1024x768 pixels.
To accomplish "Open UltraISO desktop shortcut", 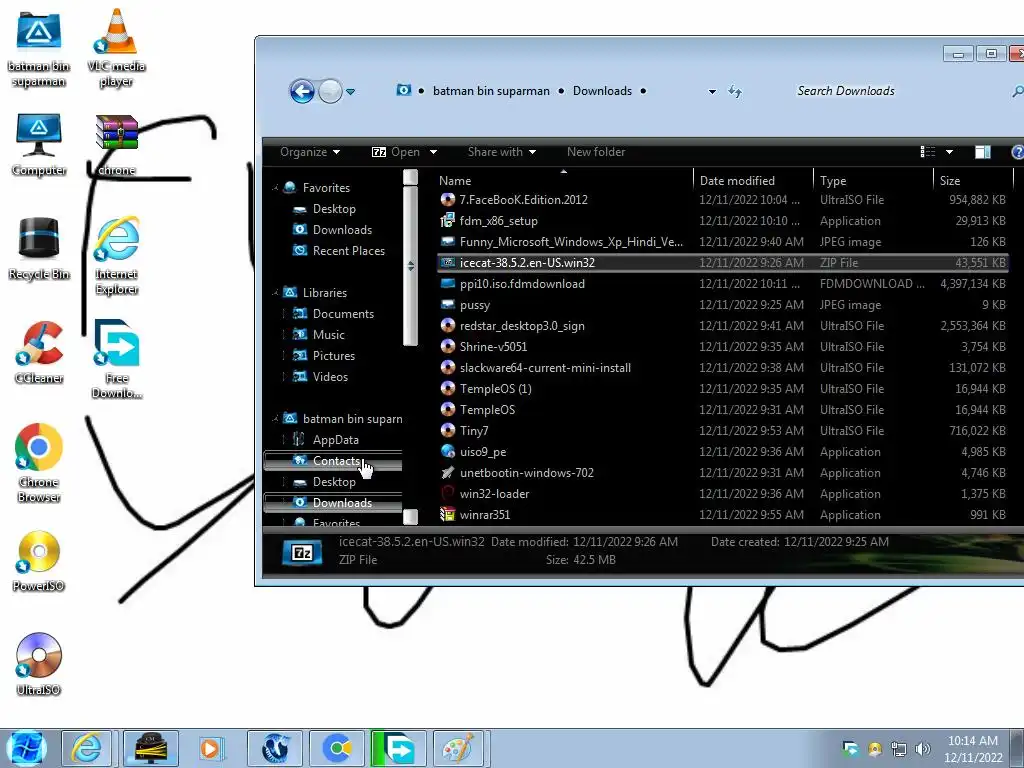I will tap(39, 664).
